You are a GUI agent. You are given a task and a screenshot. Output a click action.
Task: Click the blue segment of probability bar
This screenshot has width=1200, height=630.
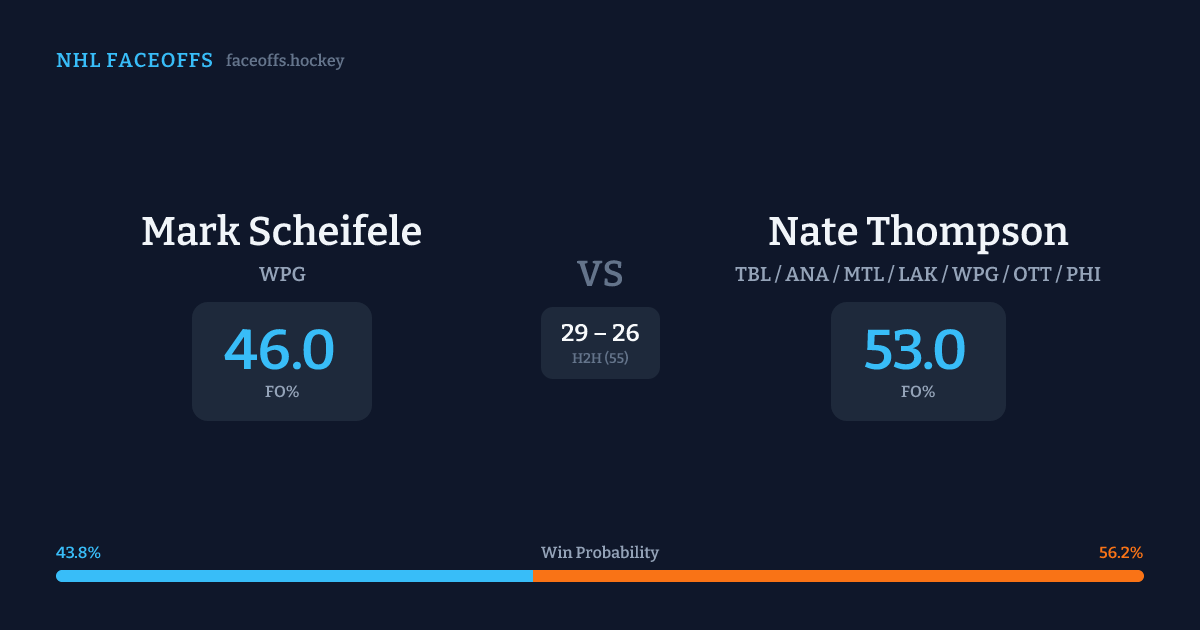click(294, 576)
